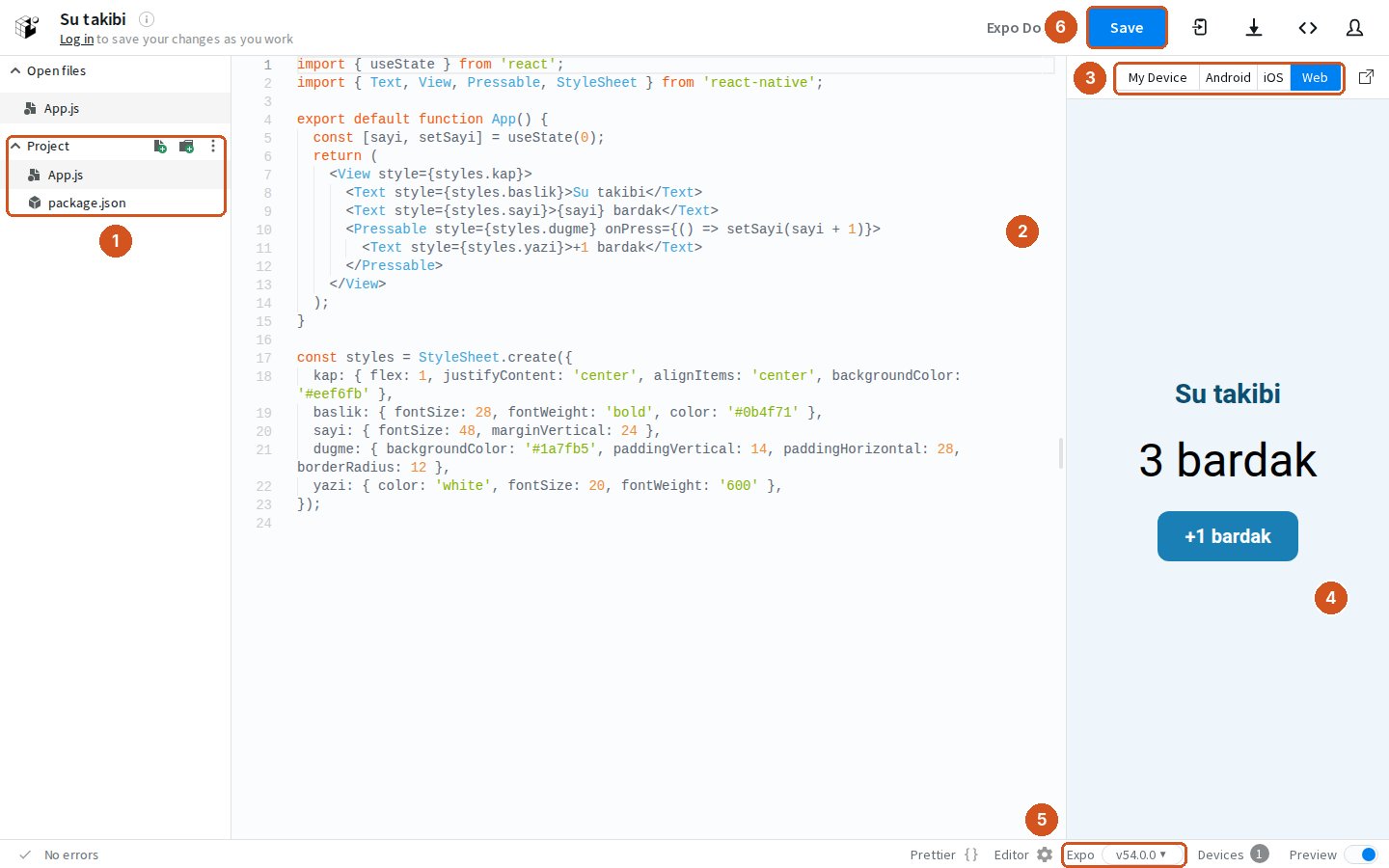Image resolution: width=1389 pixels, height=868 pixels.
Task: Switch to the Android preview tab
Action: pyautogui.click(x=1228, y=78)
